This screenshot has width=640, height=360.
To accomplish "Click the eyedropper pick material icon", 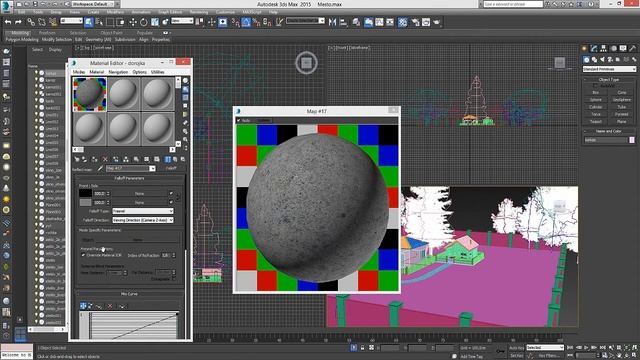I will click(100, 168).
